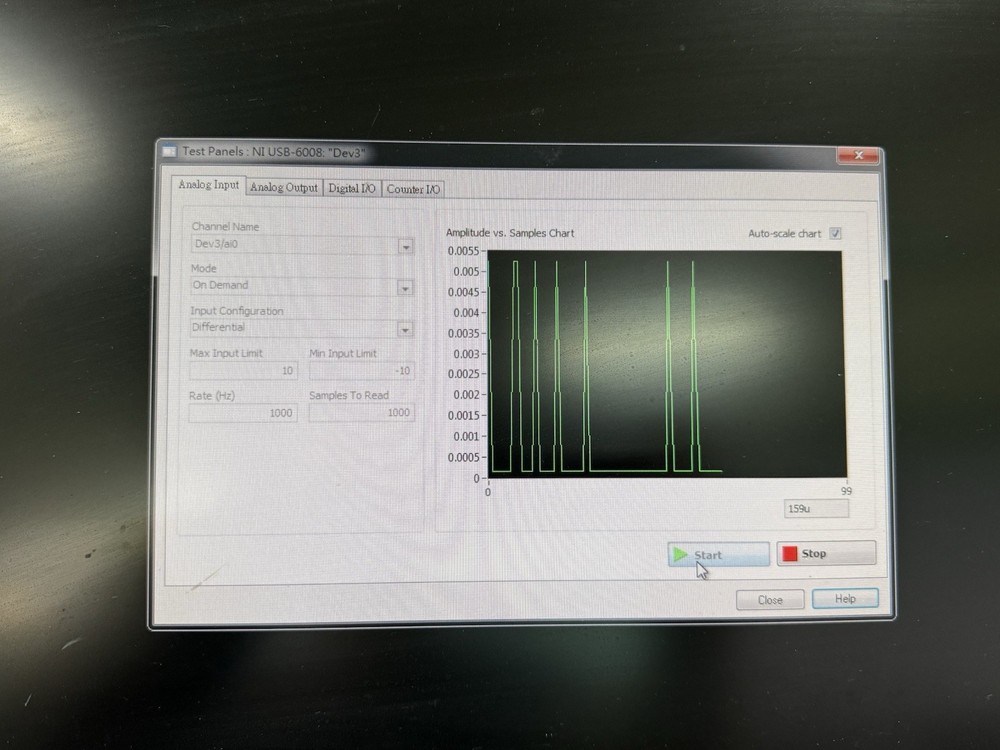Toggle the Auto-scale chart checkbox
This screenshot has height=750, width=1000.
(x=835, y=234)
